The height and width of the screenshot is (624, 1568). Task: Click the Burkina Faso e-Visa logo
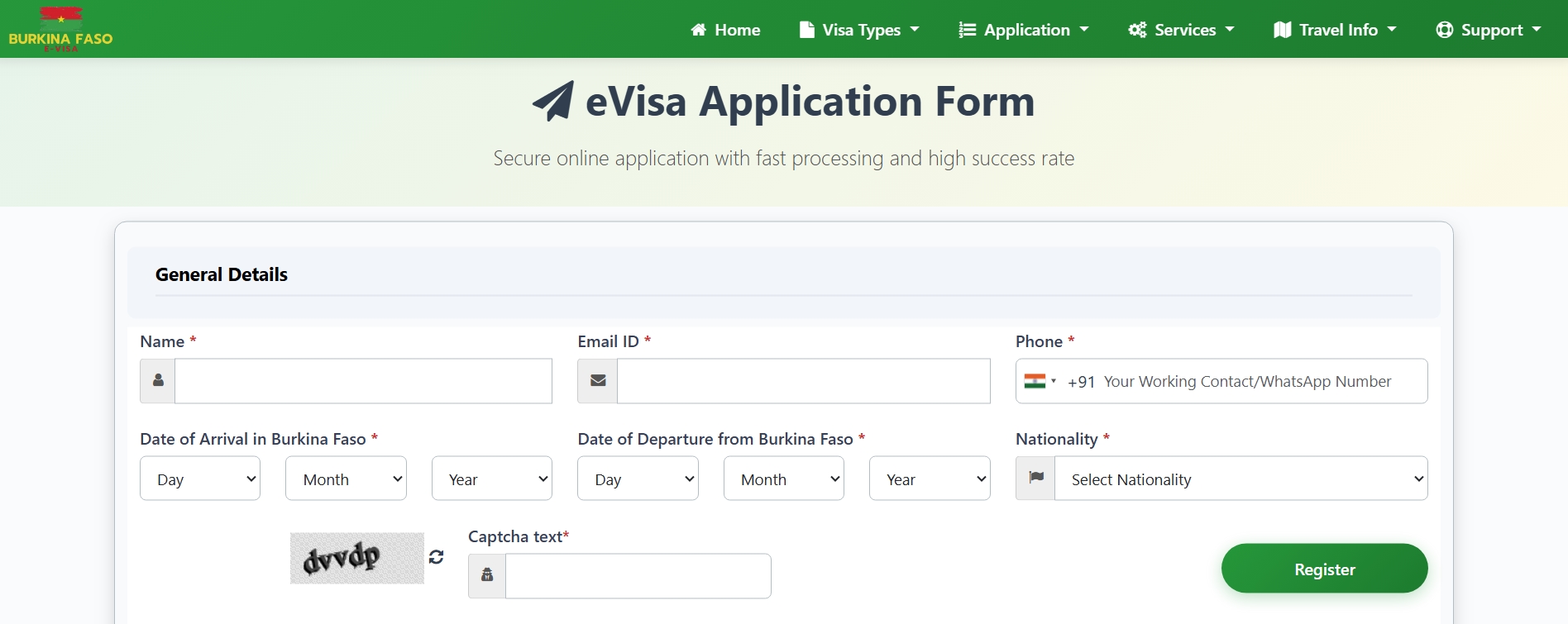click(60, 30)
